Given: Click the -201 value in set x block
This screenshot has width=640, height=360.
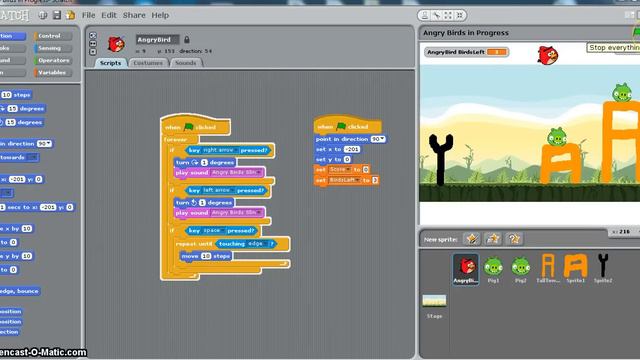Looking at the screenshot, I should [351, 149].
